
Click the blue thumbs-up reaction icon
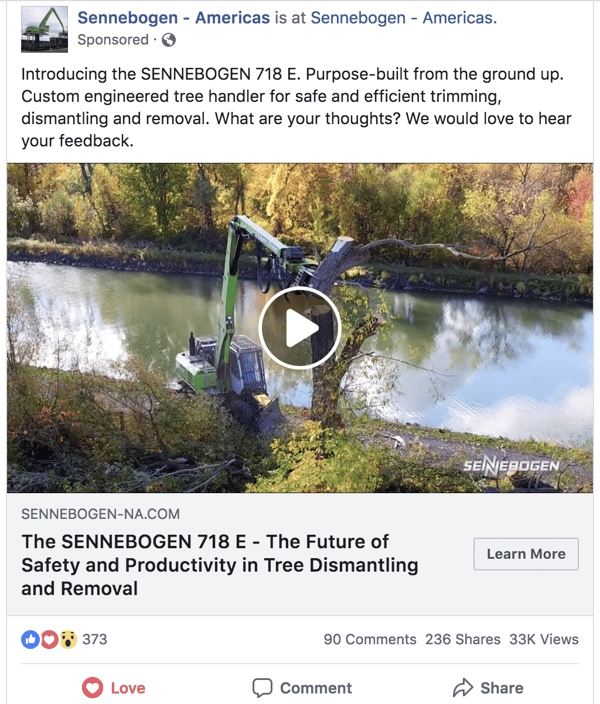pos(30,639)
